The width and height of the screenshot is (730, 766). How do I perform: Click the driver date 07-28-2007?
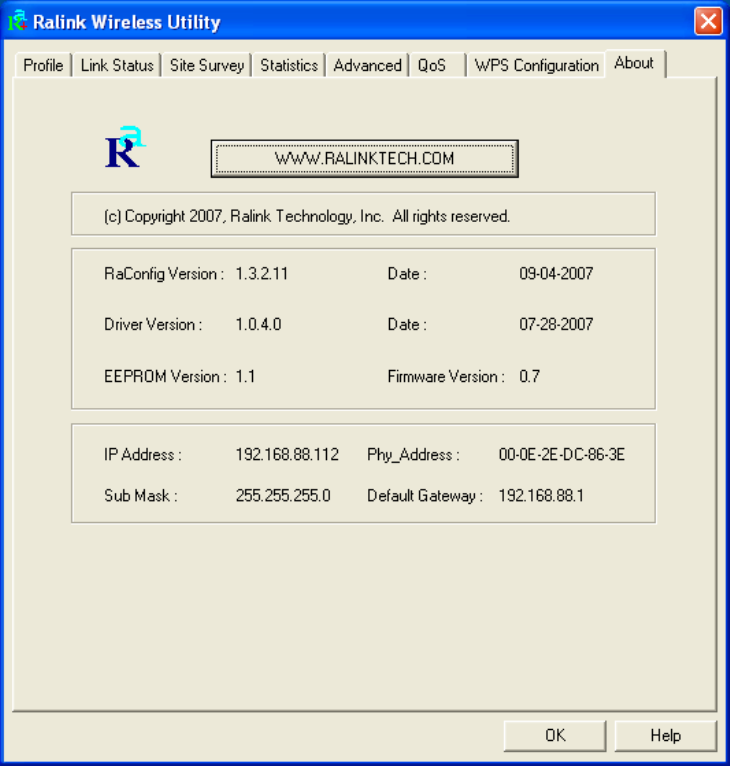[556, 324]
